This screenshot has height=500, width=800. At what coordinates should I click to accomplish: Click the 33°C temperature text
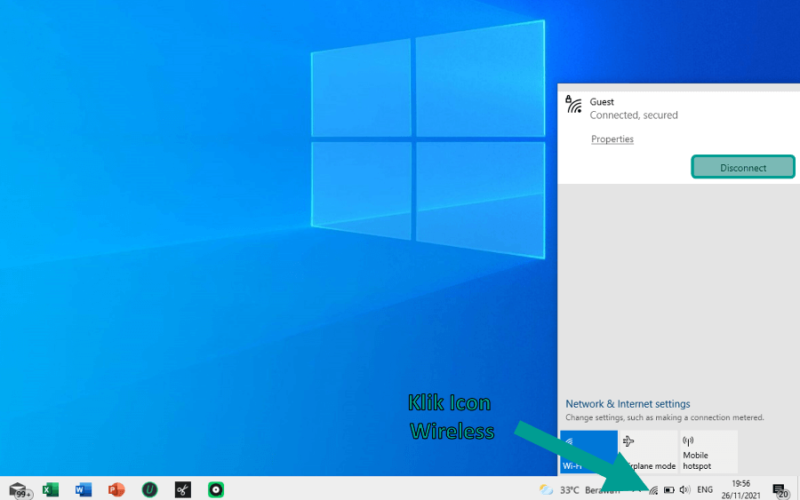(x=569, y=490)
